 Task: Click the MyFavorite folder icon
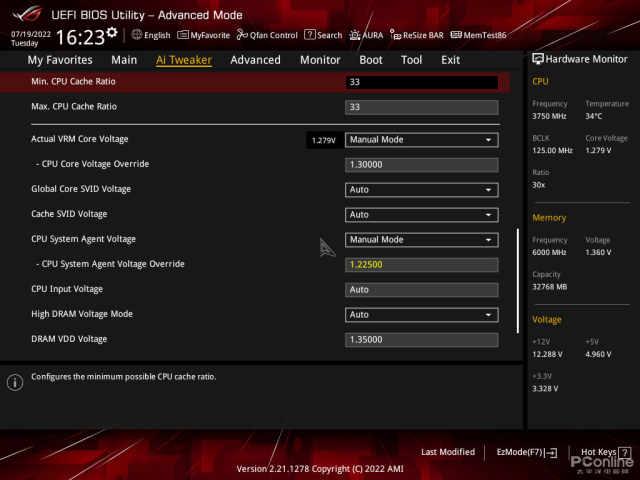[183, 35]
